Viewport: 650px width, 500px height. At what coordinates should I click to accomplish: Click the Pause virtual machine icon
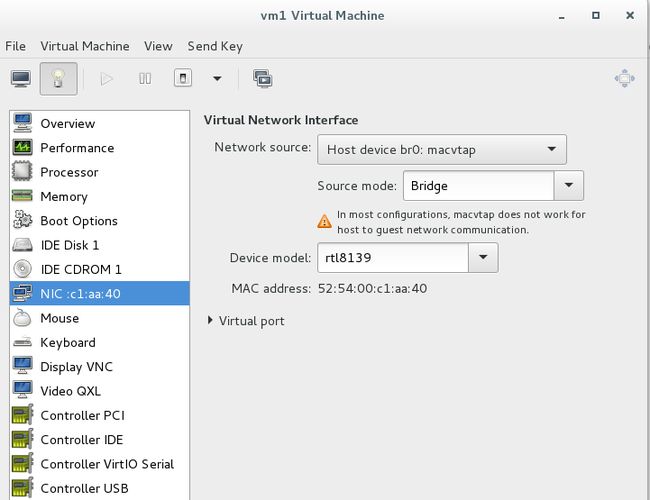(145, 78)
